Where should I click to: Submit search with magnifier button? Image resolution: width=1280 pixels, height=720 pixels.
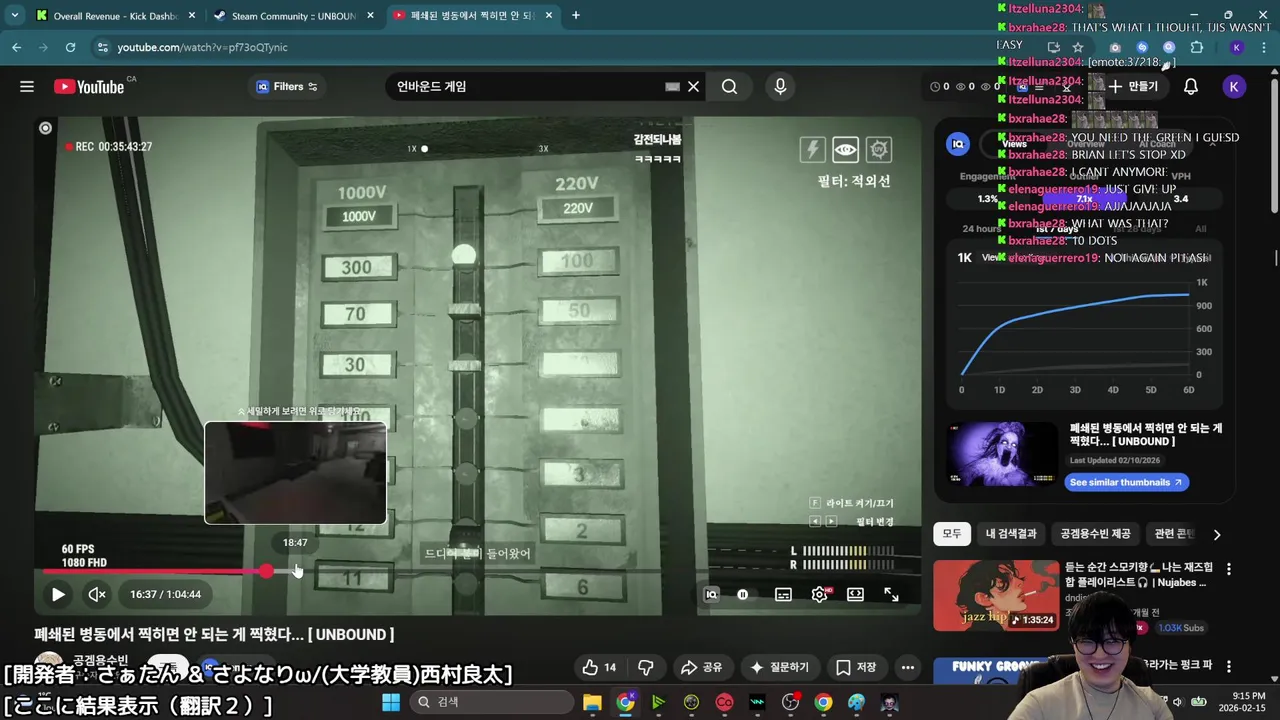729,87
